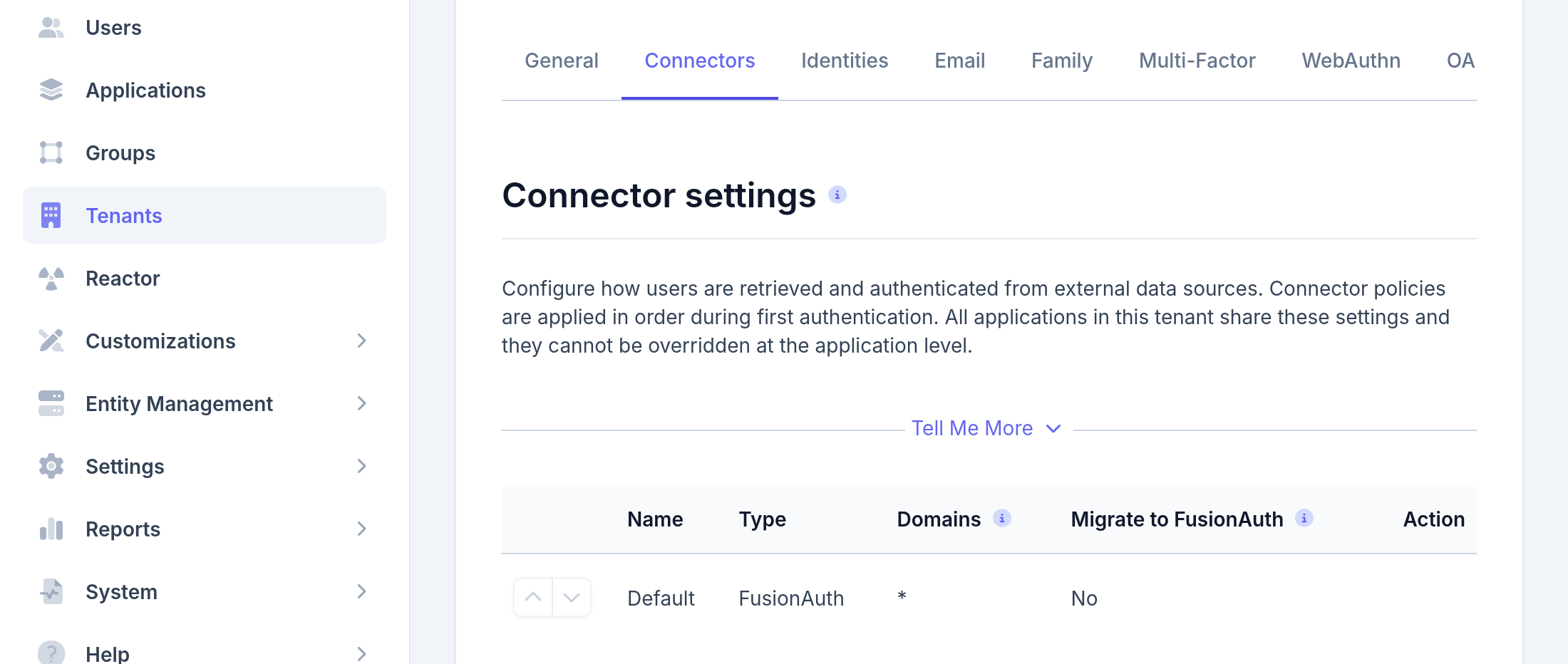Switch to the Family tab

pos(1062,61)
